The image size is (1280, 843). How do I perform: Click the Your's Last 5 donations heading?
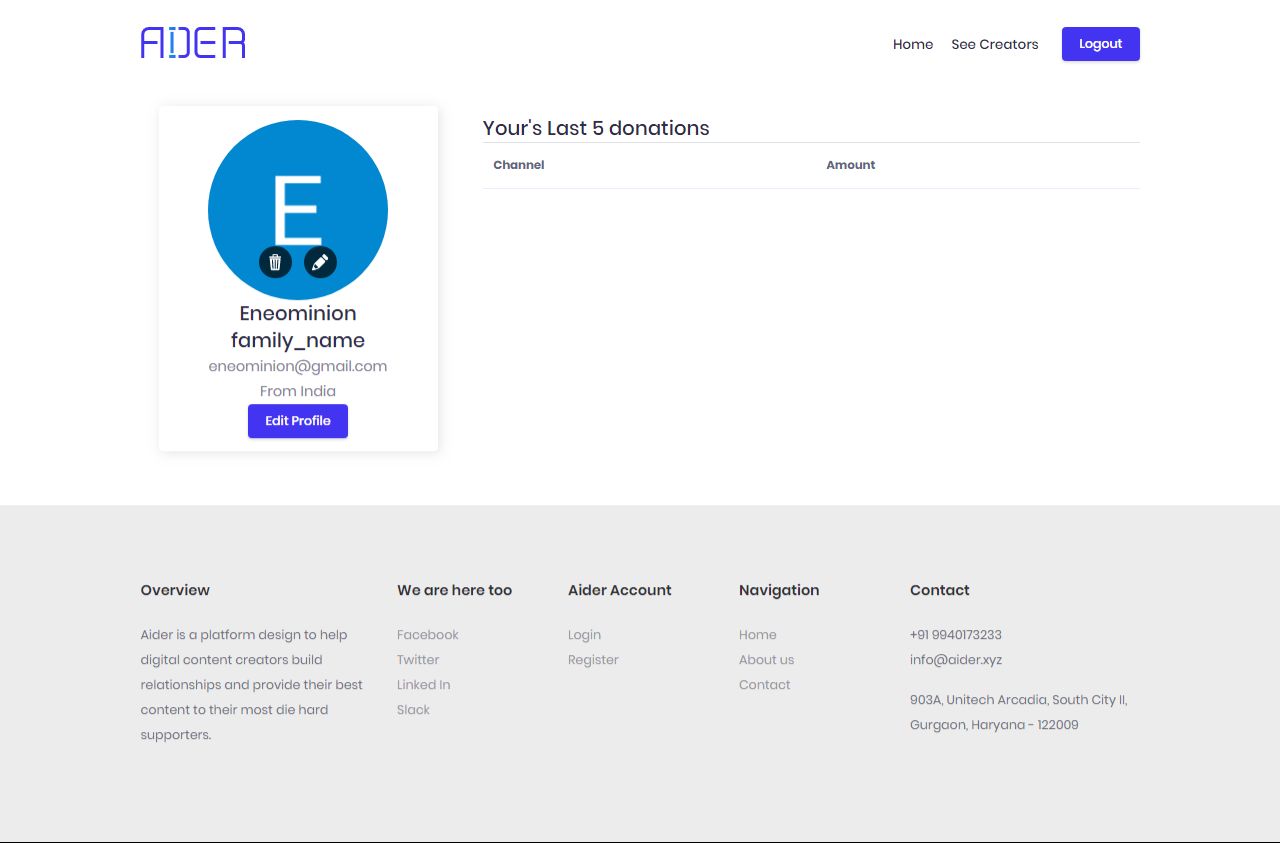pyautogui.click(x=596, y=128)
